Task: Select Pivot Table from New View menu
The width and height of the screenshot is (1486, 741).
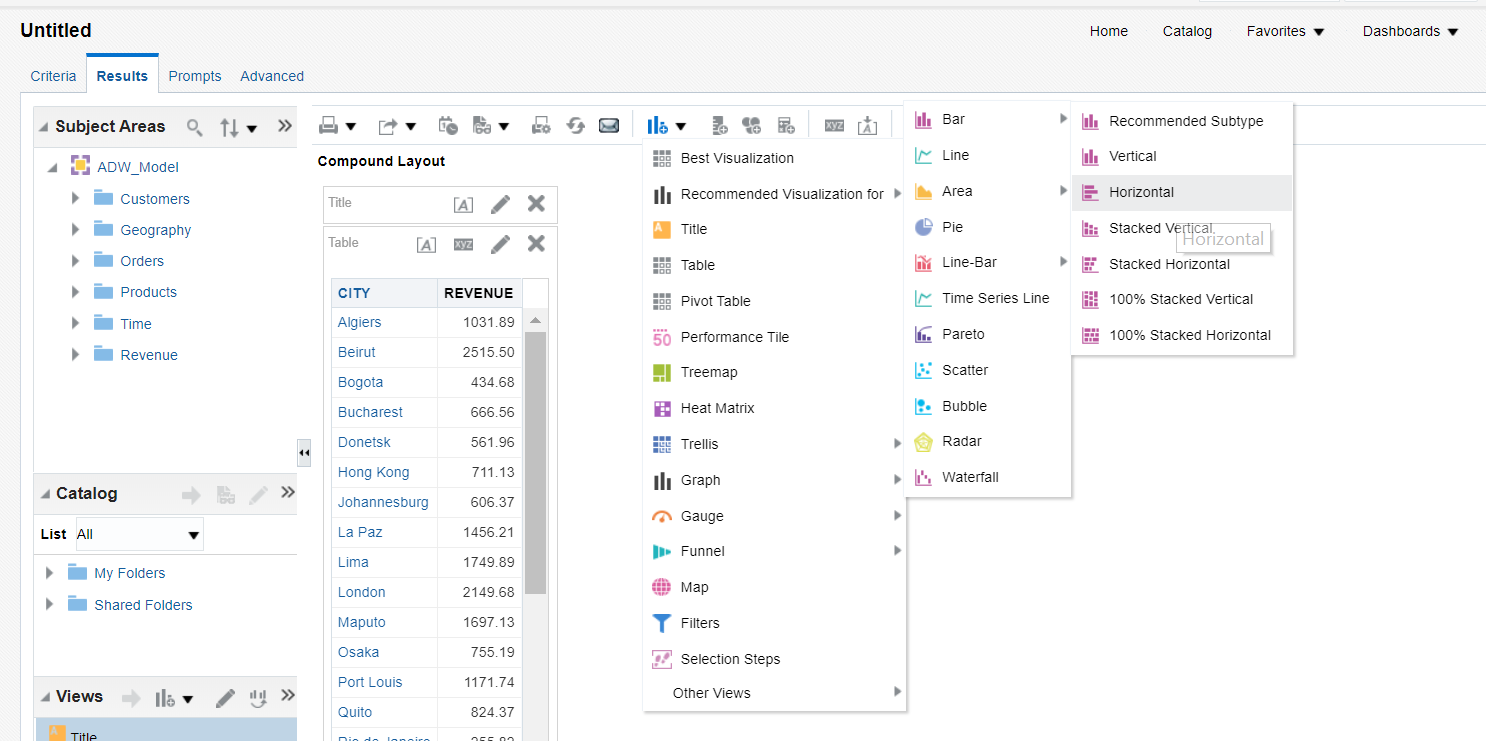Action: point(774,301)
